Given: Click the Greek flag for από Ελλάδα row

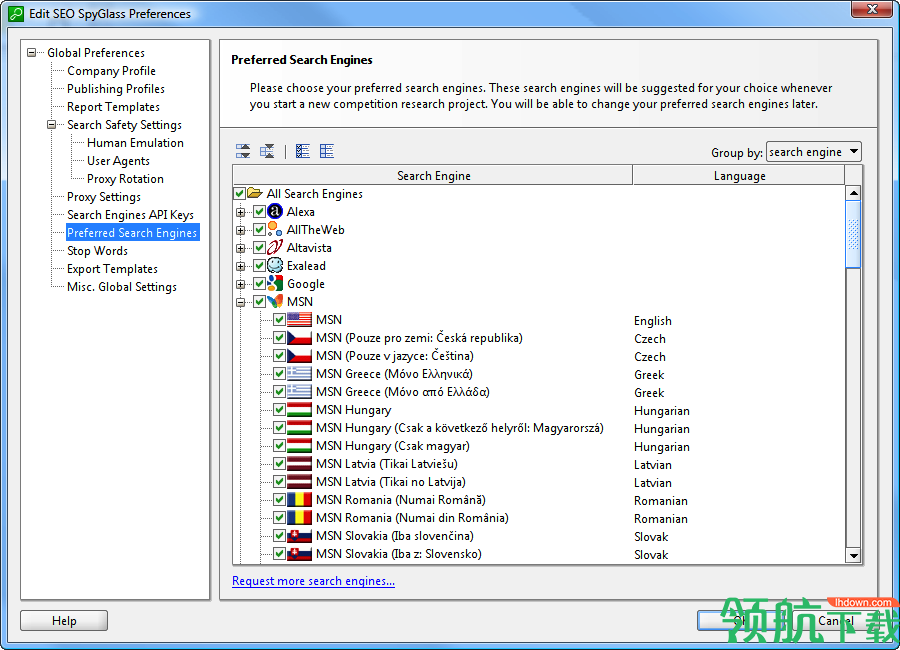Looking at the screenshot, I should 300,392.
